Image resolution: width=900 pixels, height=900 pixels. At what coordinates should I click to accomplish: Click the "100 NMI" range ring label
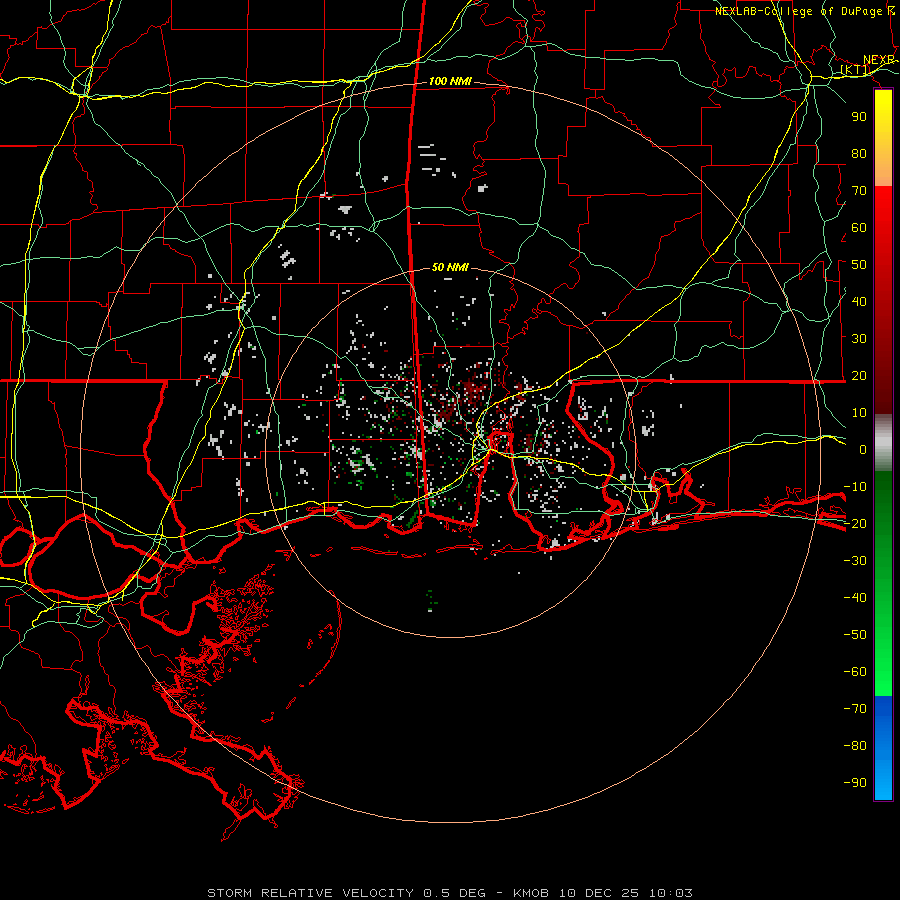(450, 82)
